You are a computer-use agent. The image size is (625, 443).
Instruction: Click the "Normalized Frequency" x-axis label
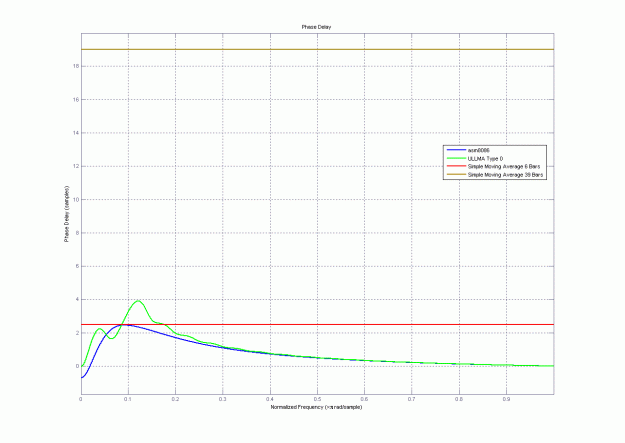coord(316,407)
